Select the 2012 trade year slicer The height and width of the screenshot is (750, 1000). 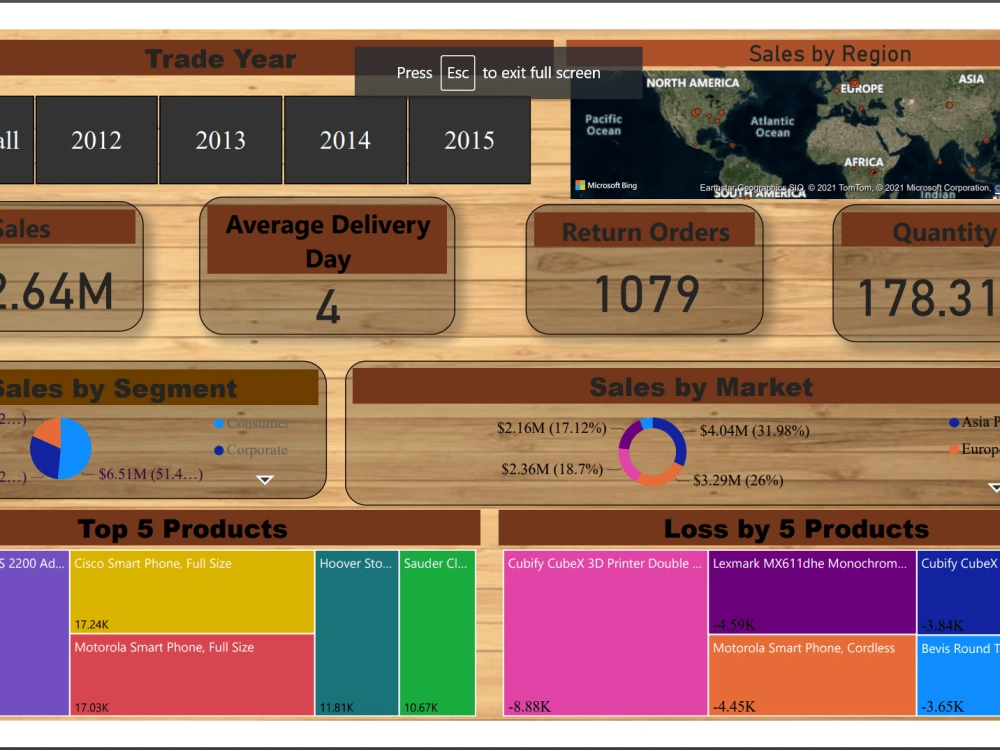[96, 140]
